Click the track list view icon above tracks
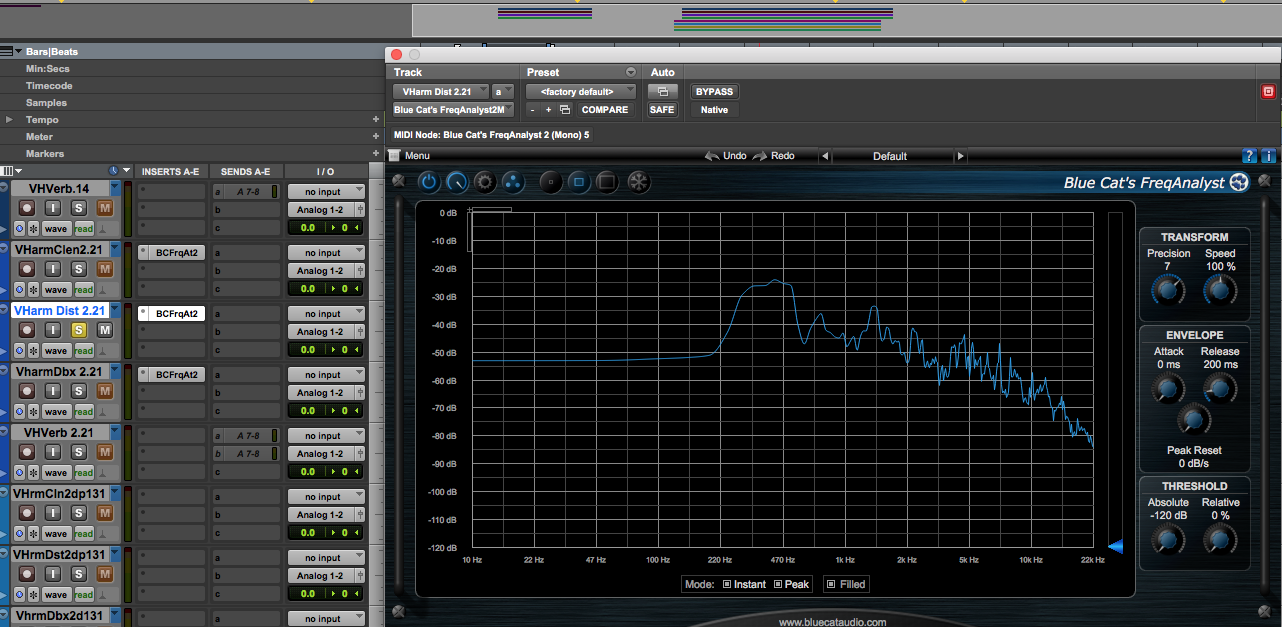Image resolution: width=1282 pixels, height=627 pixels. (9, 171)
